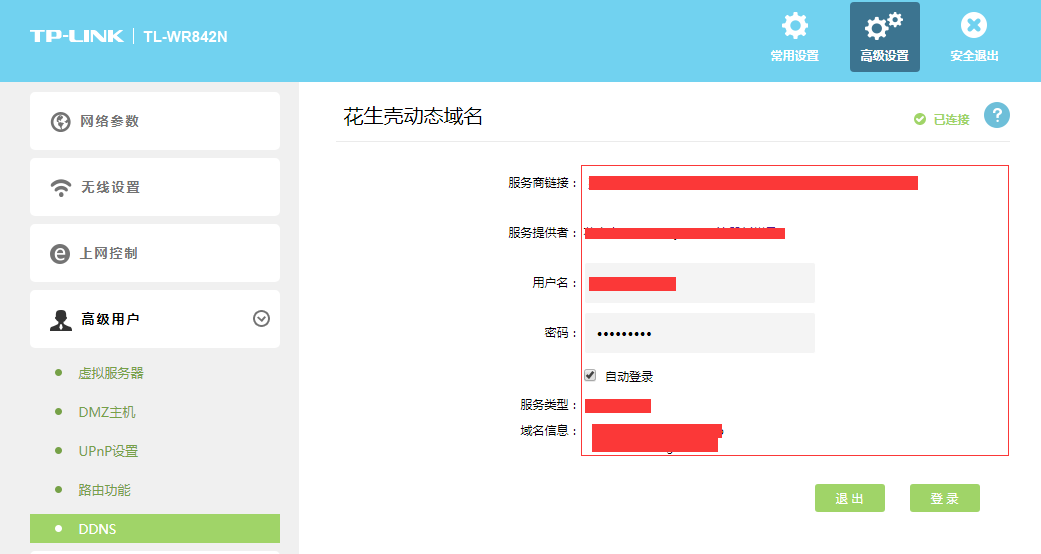Go to 虚拟服务器 submenu

click(x=111, y=373)
